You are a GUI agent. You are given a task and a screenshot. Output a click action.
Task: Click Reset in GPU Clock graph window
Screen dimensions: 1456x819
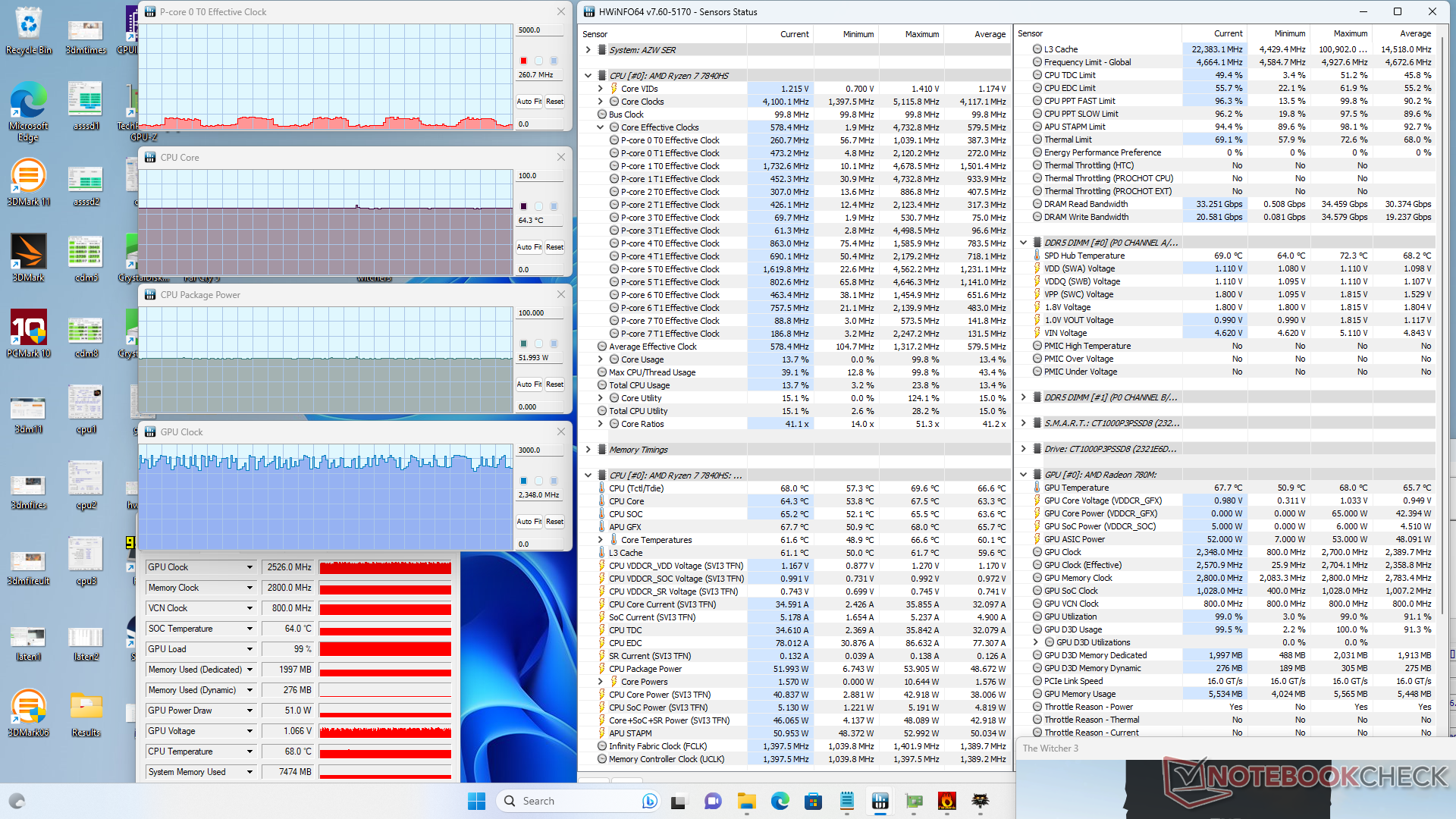pyautogui.click(x=554, y=522)
